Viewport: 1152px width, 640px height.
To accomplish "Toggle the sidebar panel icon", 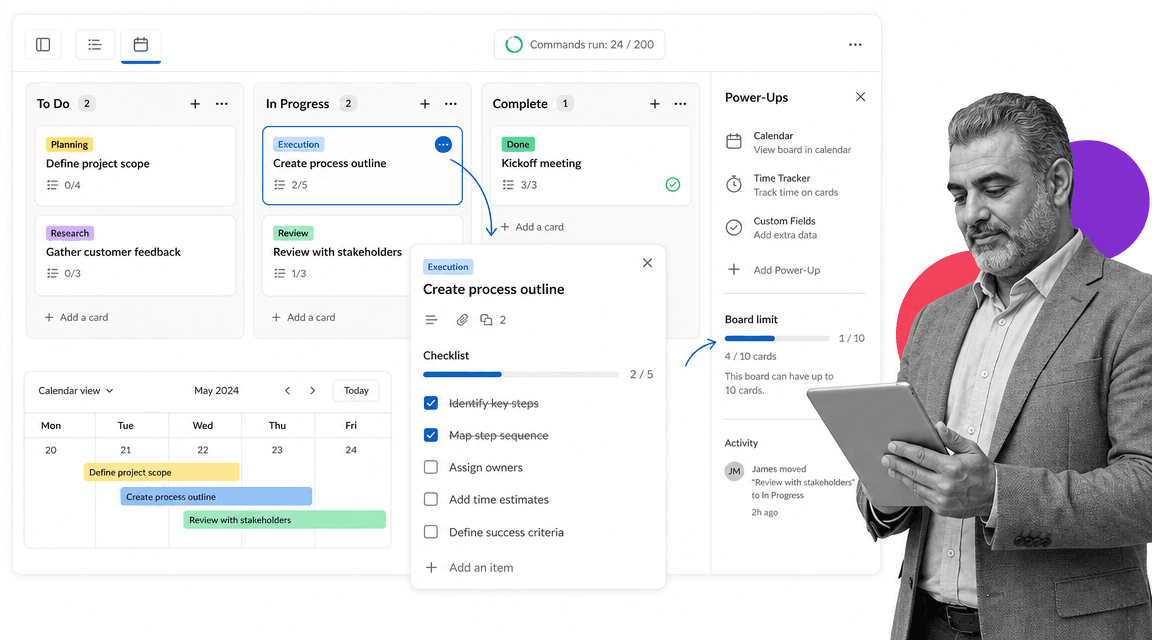I will [x=43, y=45].
